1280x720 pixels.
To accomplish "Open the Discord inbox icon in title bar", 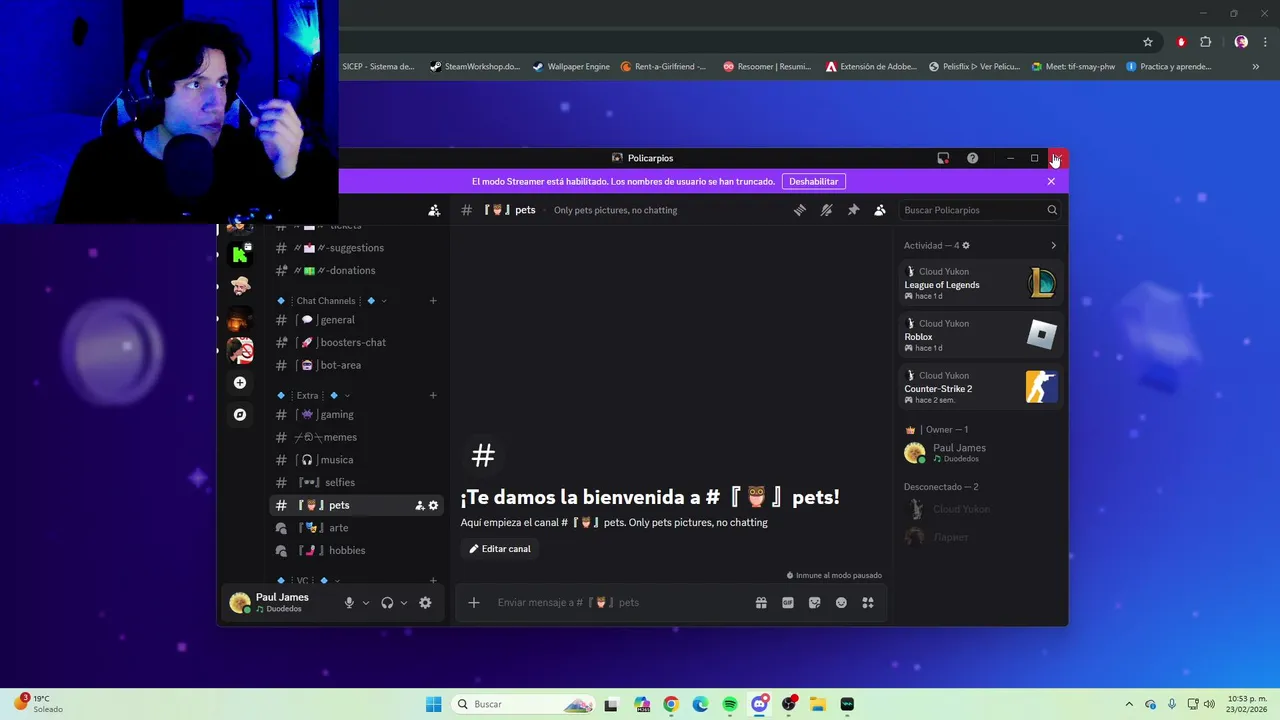I will 943,158.
